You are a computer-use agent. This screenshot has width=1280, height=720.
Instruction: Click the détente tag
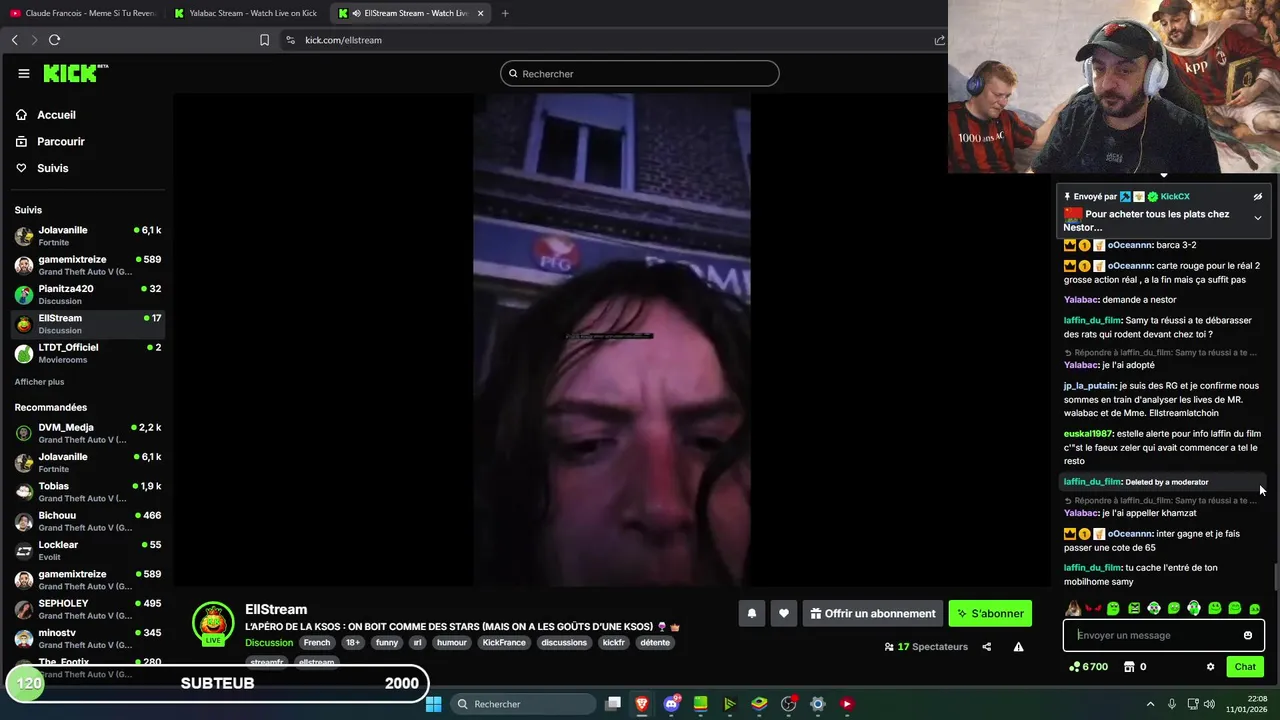point(655,643)
